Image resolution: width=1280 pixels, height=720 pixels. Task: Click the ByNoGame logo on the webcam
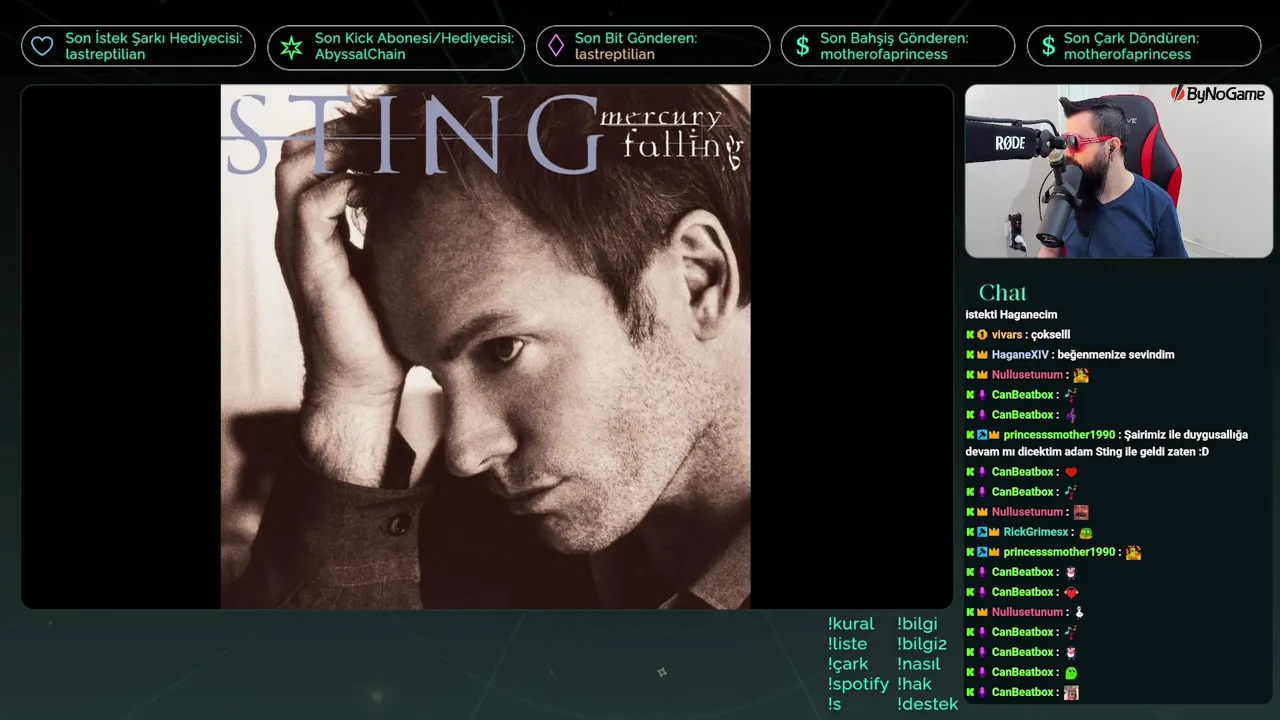pos(1217,94)
